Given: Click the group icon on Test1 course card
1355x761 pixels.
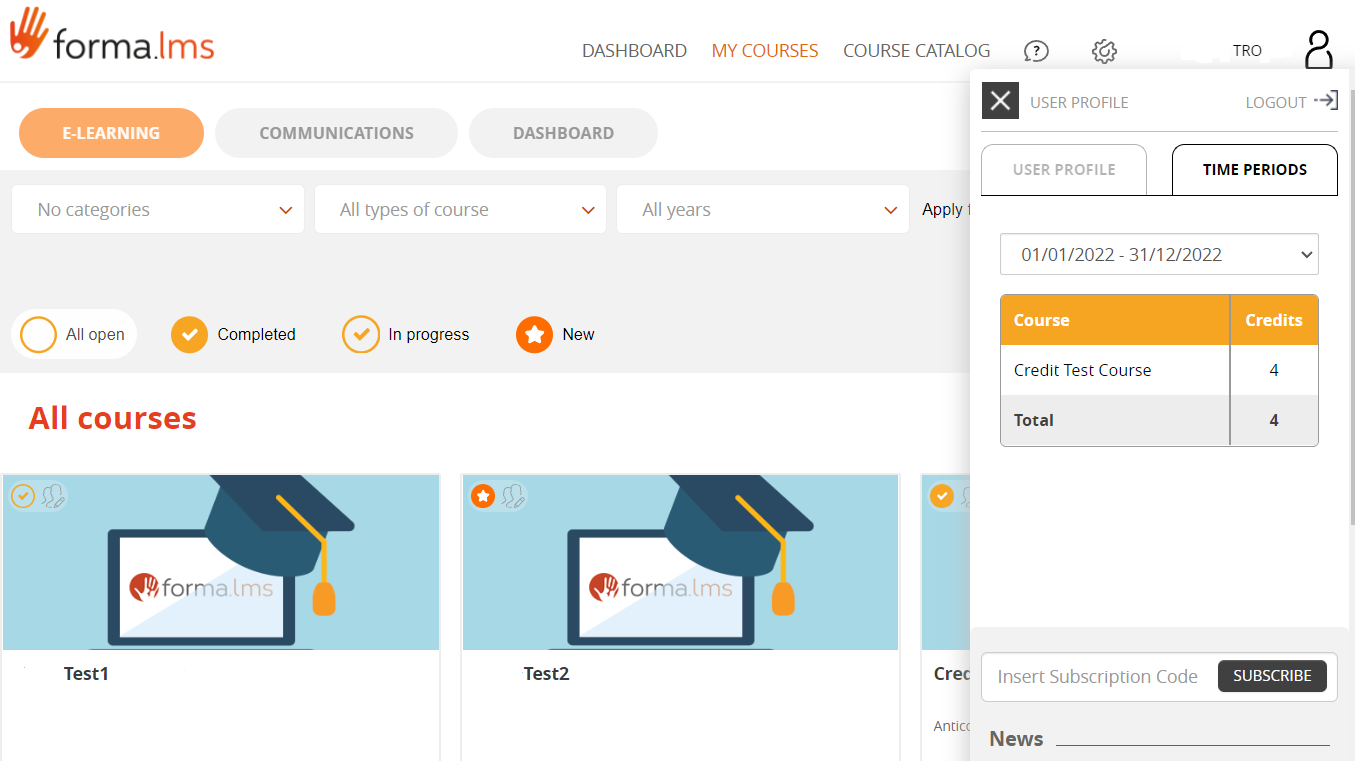Looking at the screenshot, I should (52, 496).
